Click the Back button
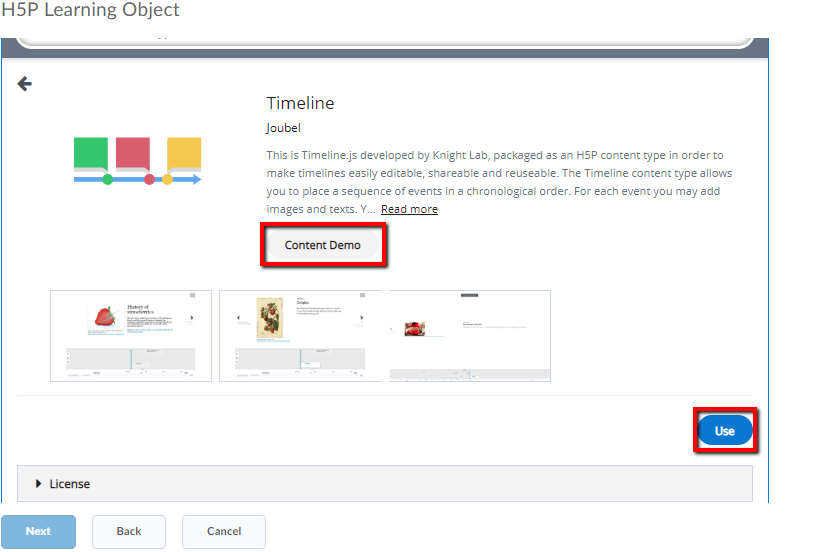 129,531
